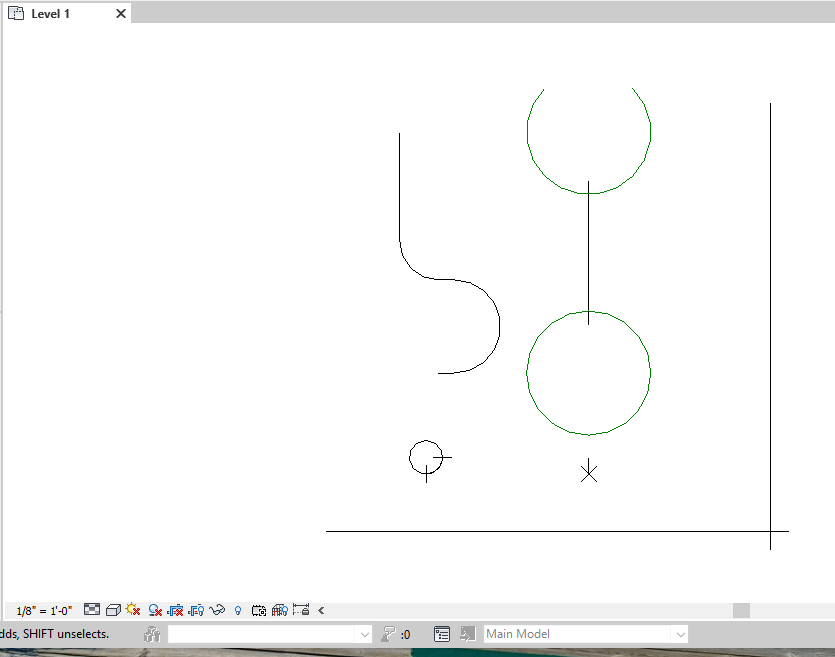Change the Detail Level setting
The width and height of the screenshot is (835, 657).
pyautogui.click(x=91, y=610)
